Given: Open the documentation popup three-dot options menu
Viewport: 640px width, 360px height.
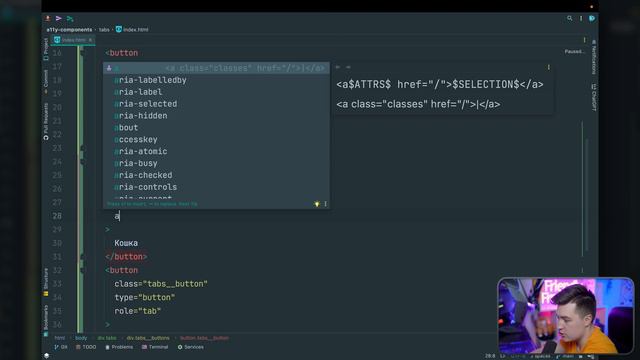Looking at the screenshot, I should coord(549,67).
